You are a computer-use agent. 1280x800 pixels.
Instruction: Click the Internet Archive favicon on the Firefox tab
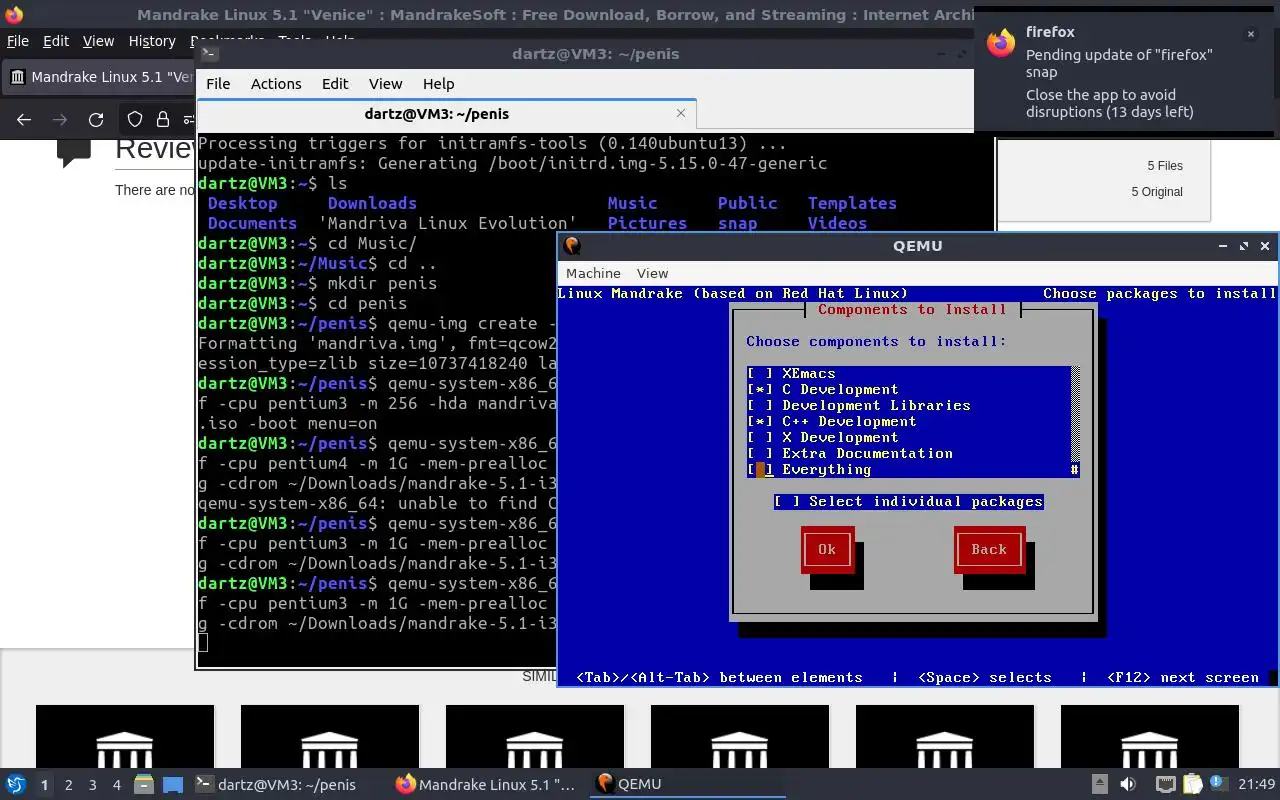(17, 77)
